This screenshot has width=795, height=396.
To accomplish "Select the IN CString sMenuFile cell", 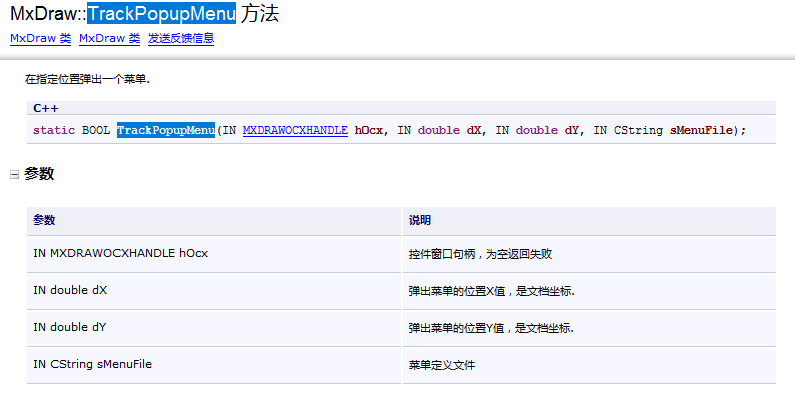I will 214,365.
